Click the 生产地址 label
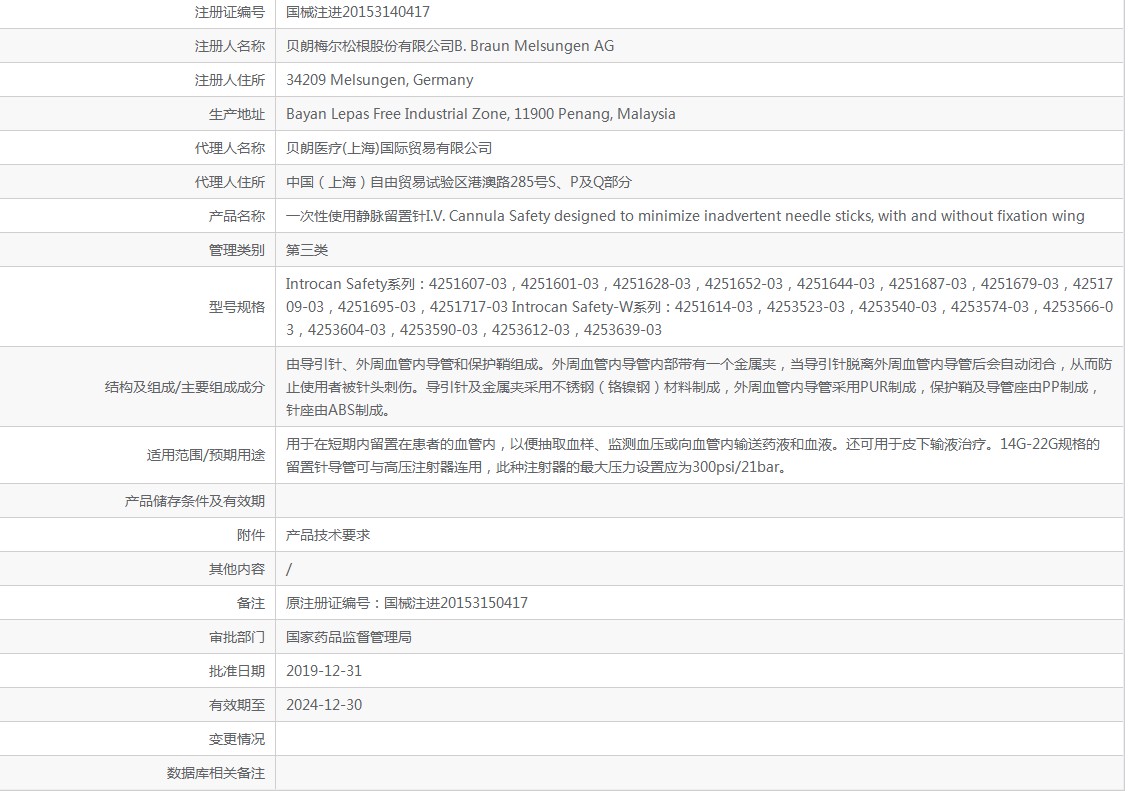This screenshot has width=1129, height=791. click(237, 114)
